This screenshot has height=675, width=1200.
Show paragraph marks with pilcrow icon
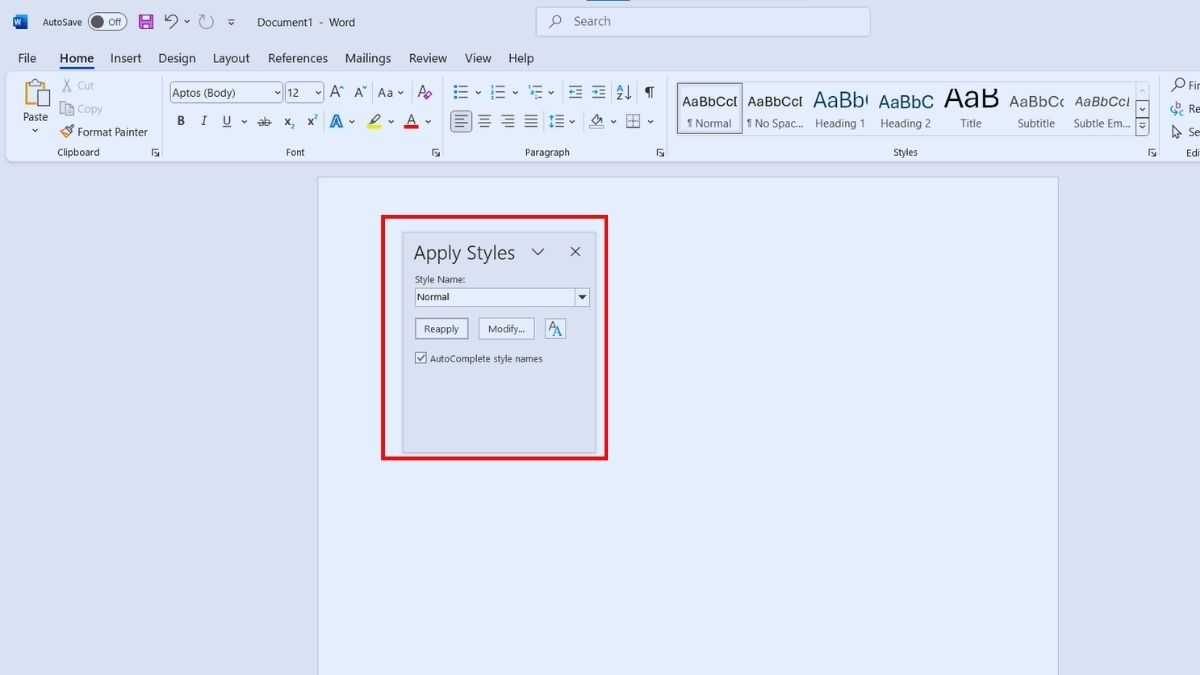649,92
